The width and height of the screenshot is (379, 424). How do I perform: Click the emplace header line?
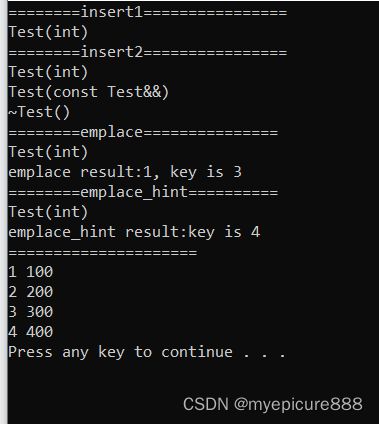(143, 132)
